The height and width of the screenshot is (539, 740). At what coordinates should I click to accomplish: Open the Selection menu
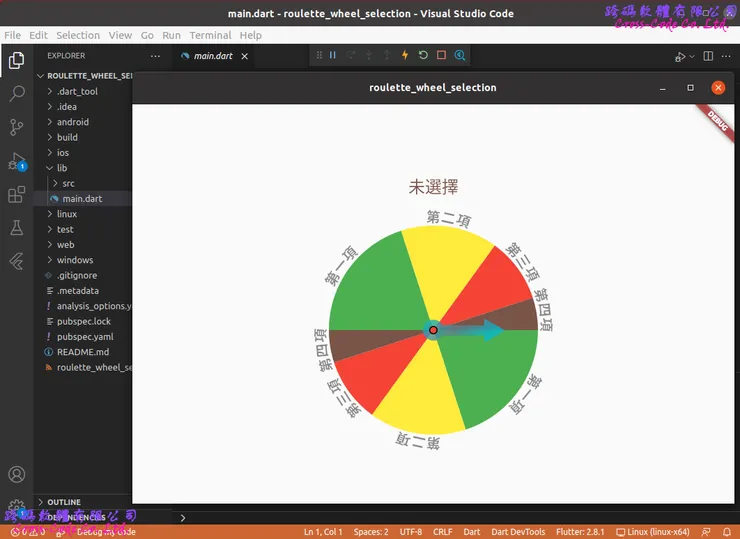pos(78,35)
